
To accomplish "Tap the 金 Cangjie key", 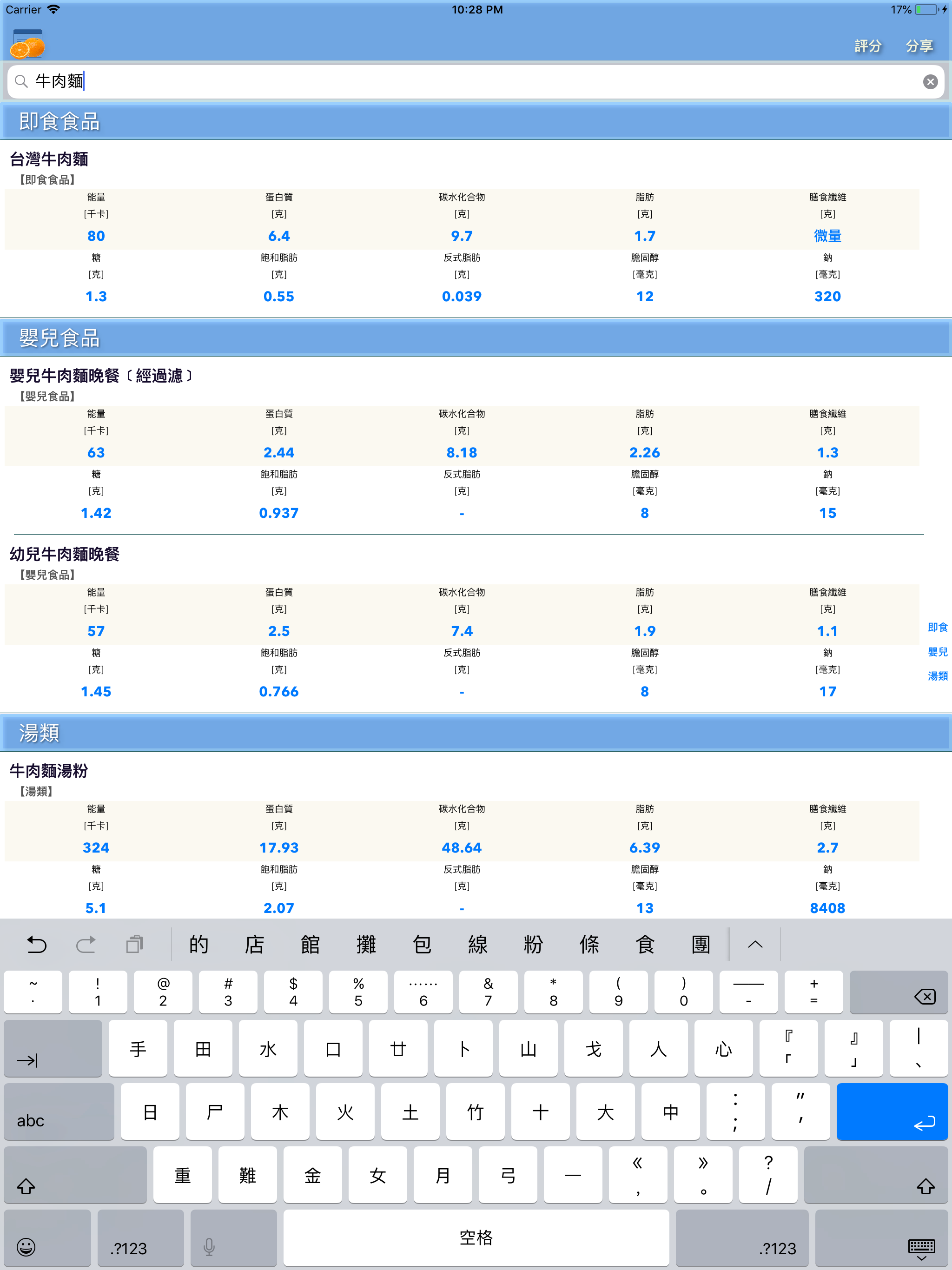I will [313, 1175].
